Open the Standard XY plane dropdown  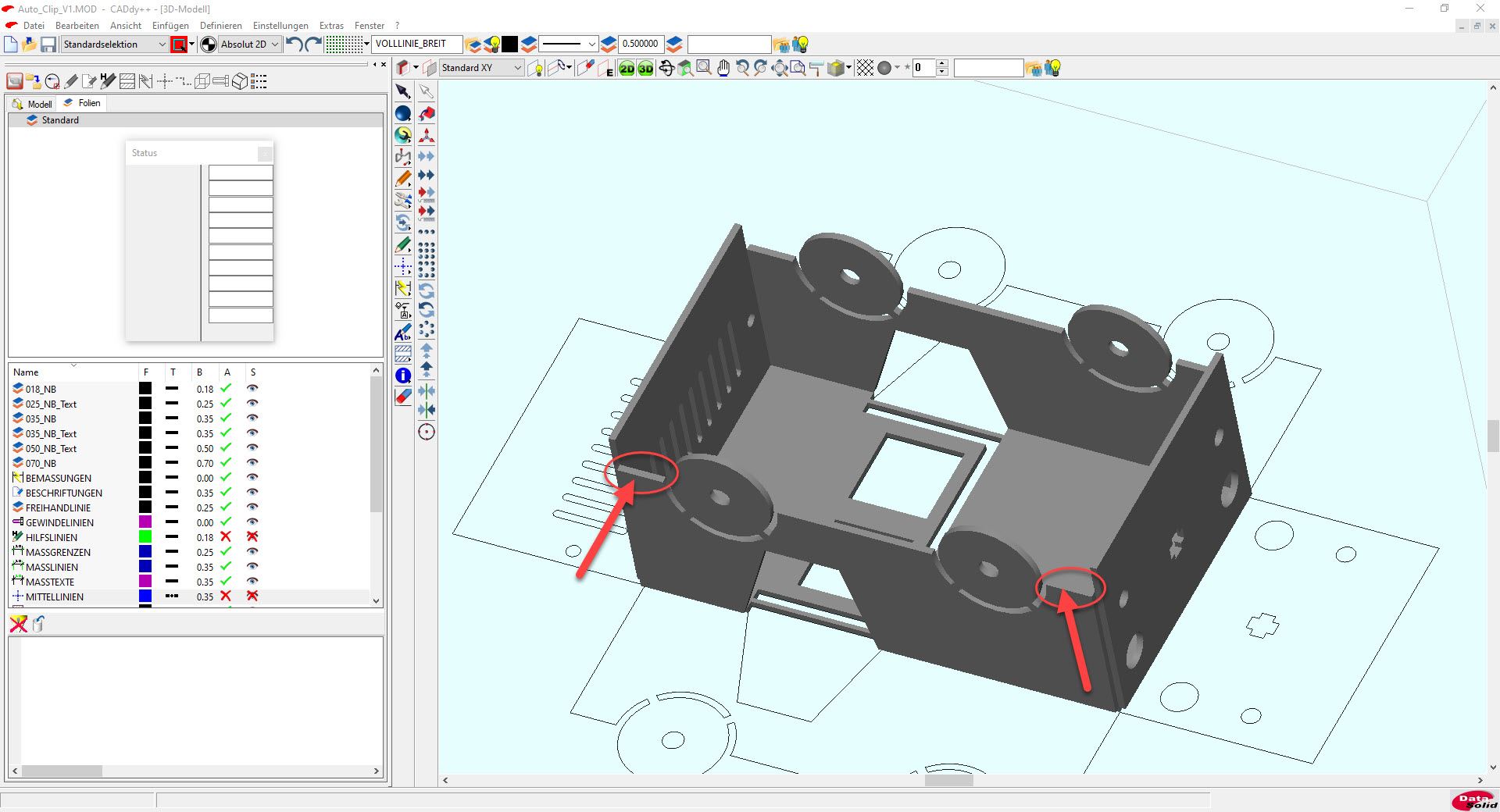coord(517,69)
